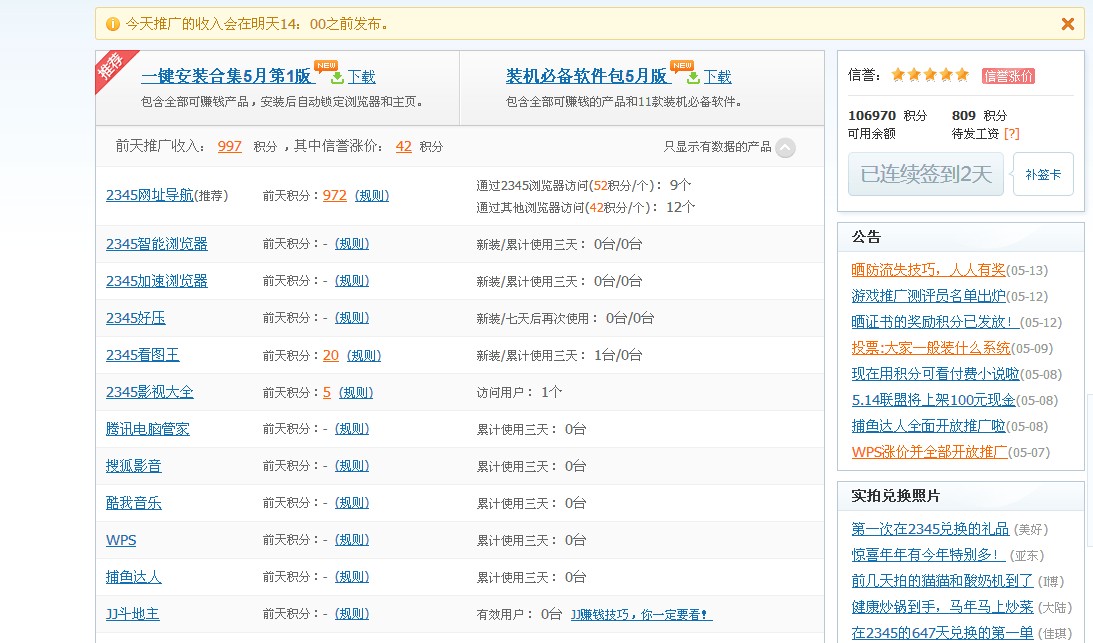Click the 972 前天积分 value
Image resolution: width=1093 pixels, height=643 pixels.
[334, 196]
